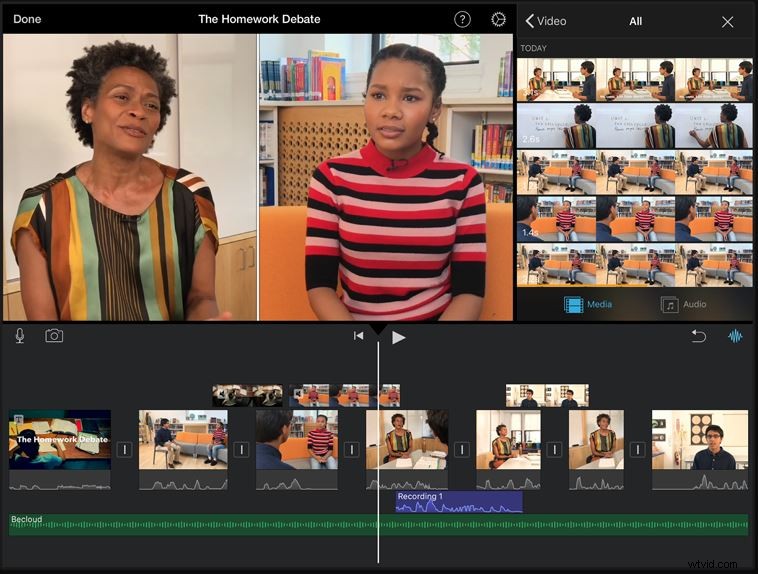
Task: Select top teacher and student browser clip
Action: pos(635,80)
